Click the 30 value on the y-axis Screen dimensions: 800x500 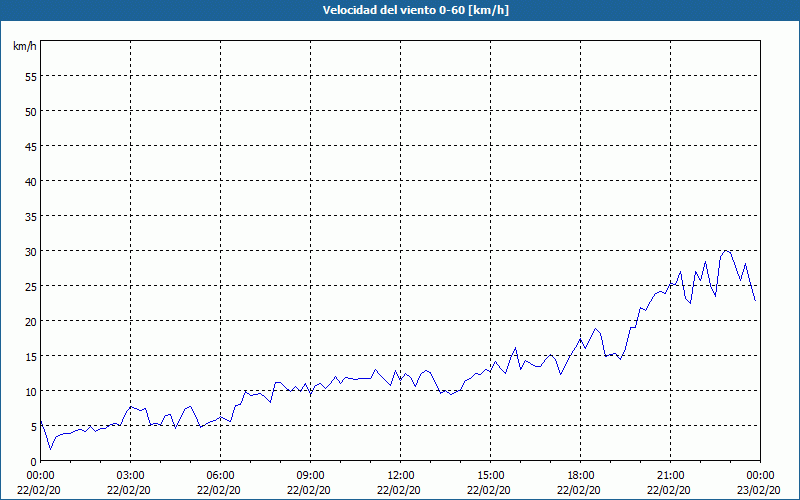pos(31,252)
